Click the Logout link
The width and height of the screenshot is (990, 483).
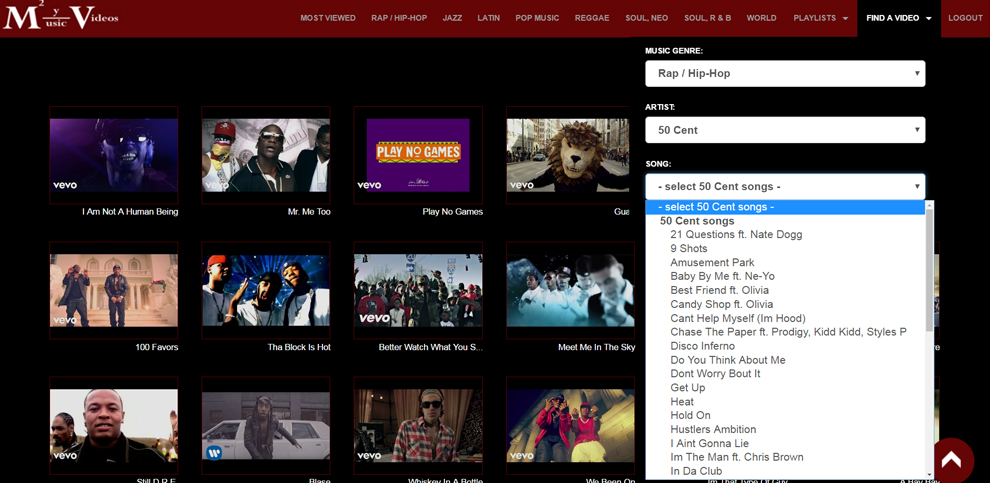[965, 18]
